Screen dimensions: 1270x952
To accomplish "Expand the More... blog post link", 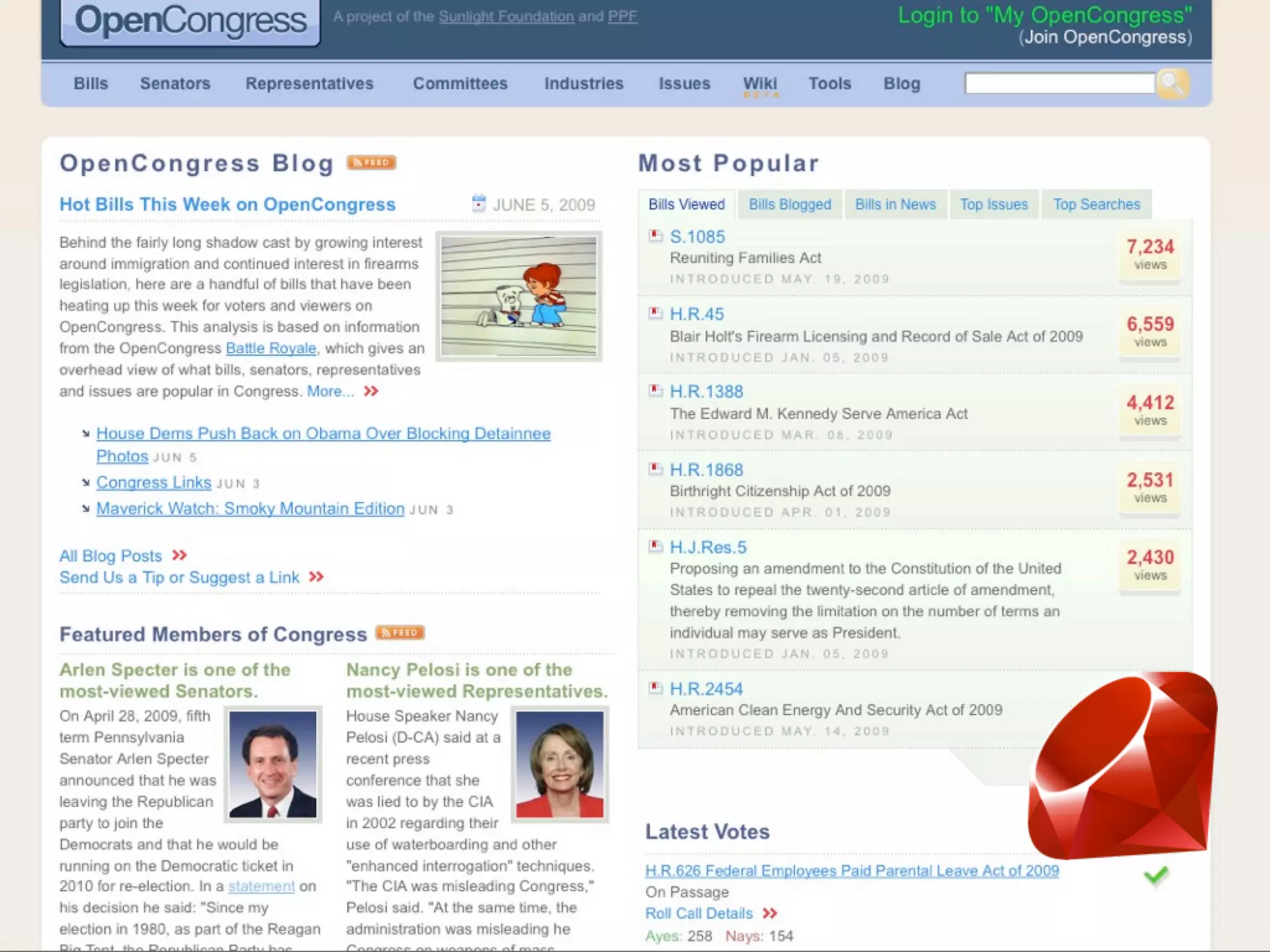I will [331, 392].
